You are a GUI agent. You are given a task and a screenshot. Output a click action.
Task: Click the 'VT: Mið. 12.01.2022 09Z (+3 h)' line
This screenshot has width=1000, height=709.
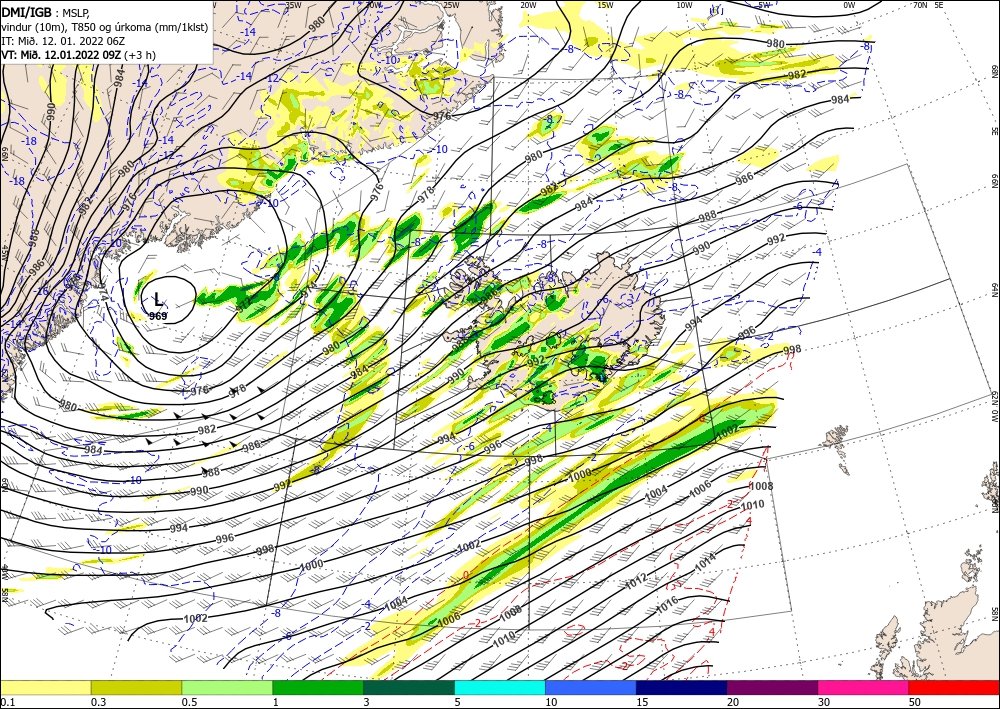click(x=78, y=54)
